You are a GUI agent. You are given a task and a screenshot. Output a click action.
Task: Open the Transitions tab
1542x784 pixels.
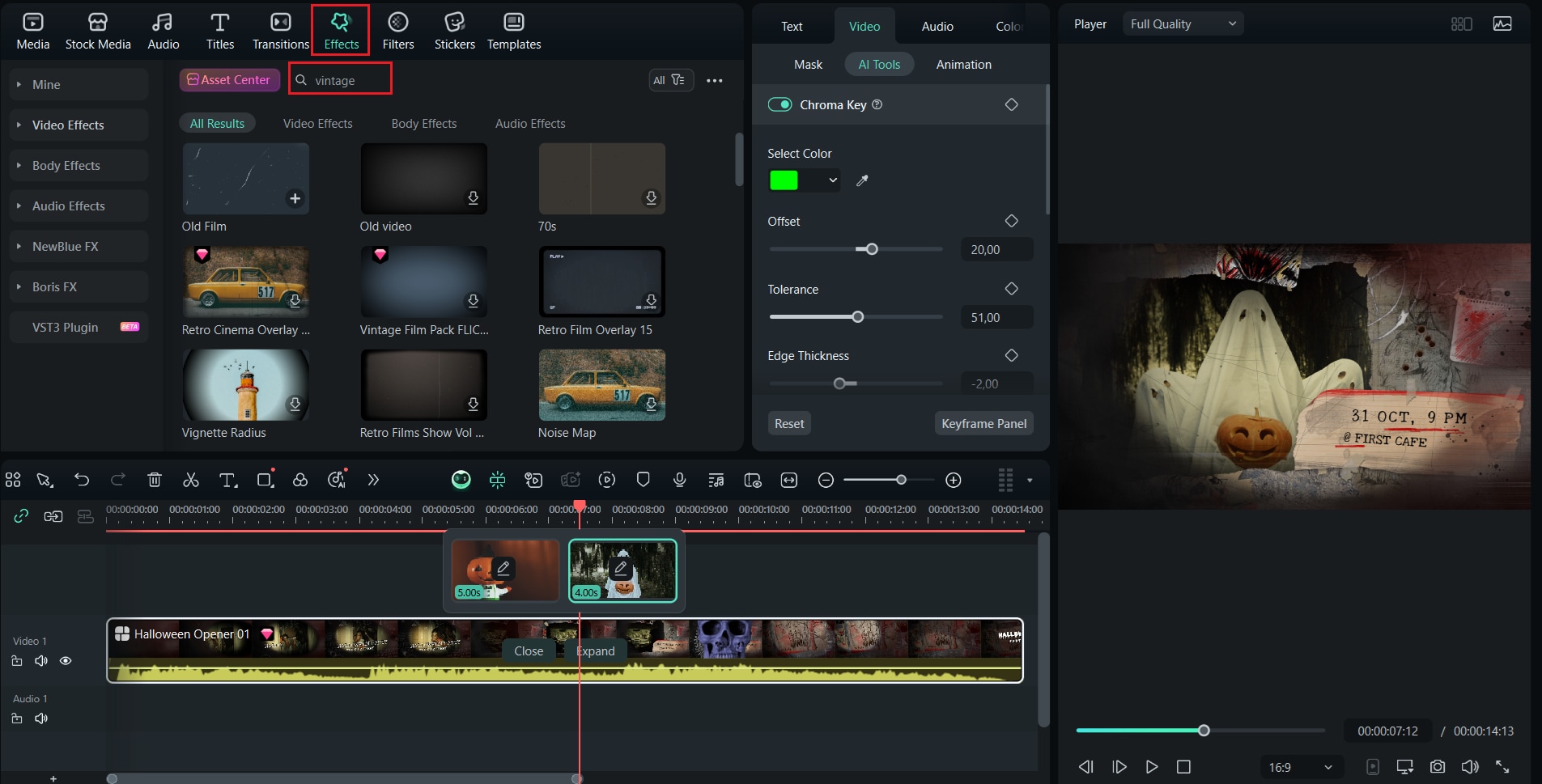(x=281, y=32)
